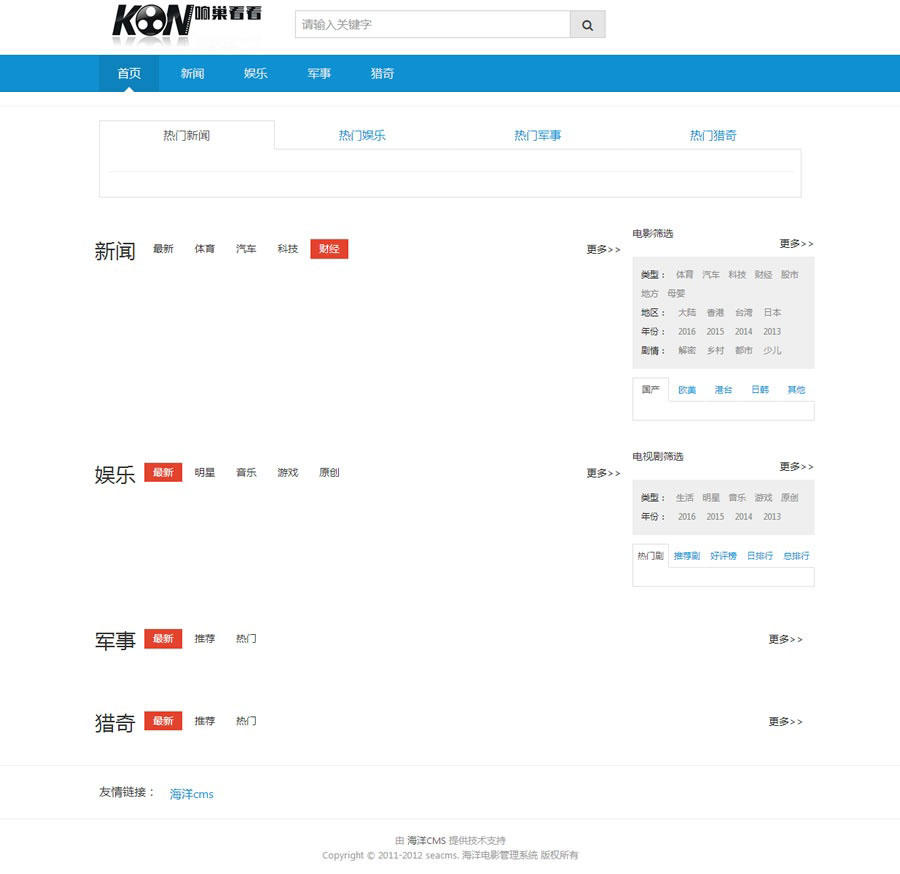Filter 电影筛选 by region 日本
Viewport: 900px width, 874px height.
772,313
